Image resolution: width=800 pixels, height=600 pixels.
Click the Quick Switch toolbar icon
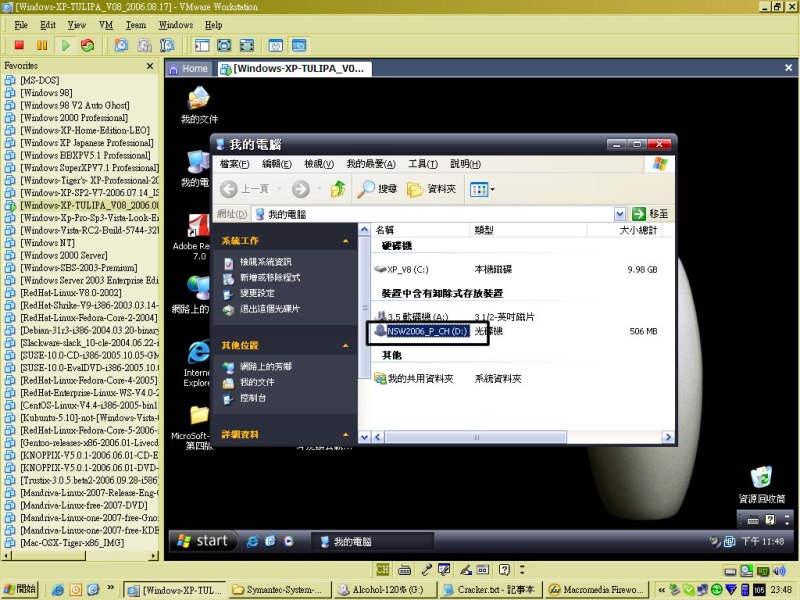pyautogui.click(x=247, y=45)
